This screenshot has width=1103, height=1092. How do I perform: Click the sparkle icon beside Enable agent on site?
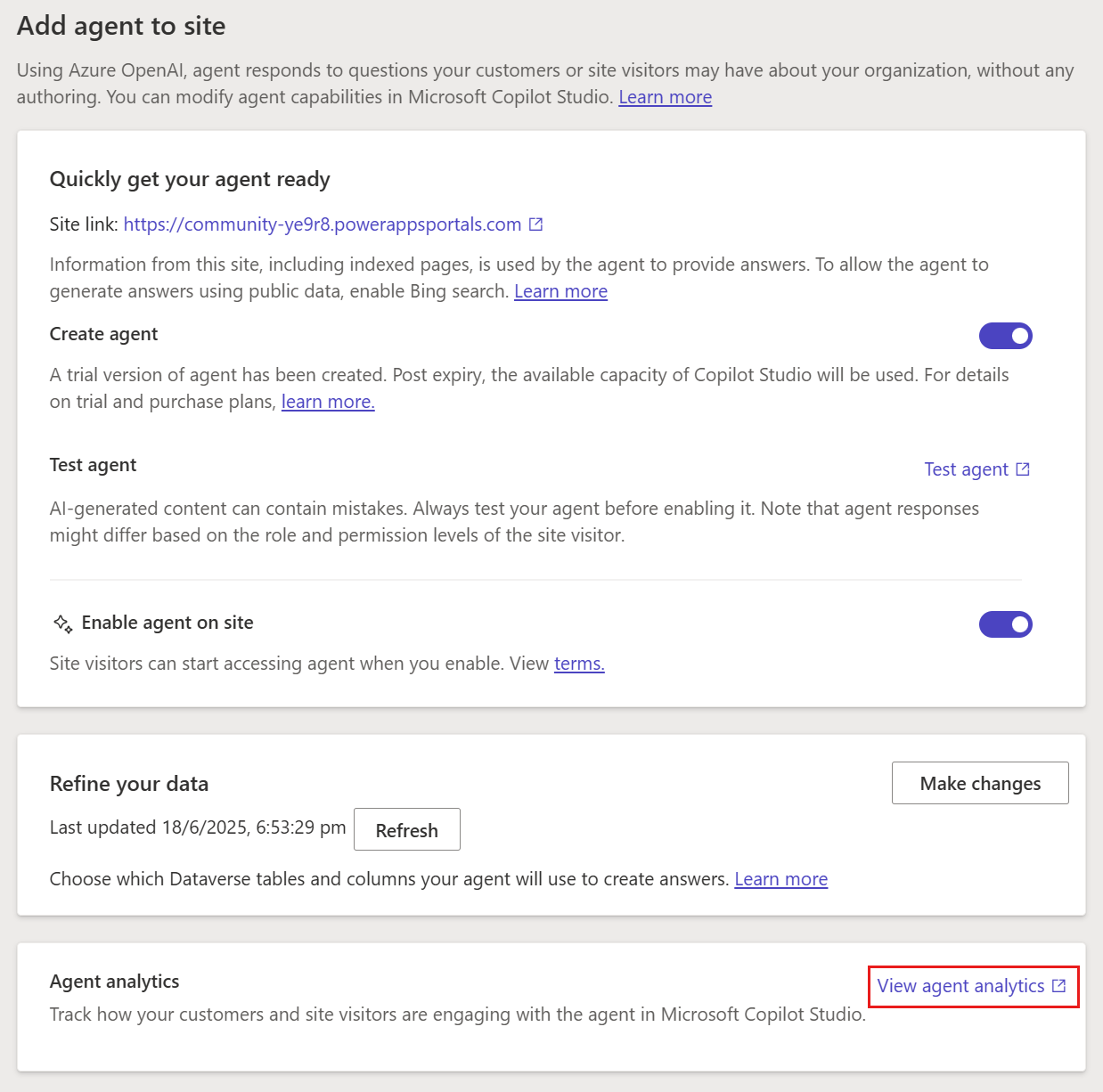[x=62, y=623]
